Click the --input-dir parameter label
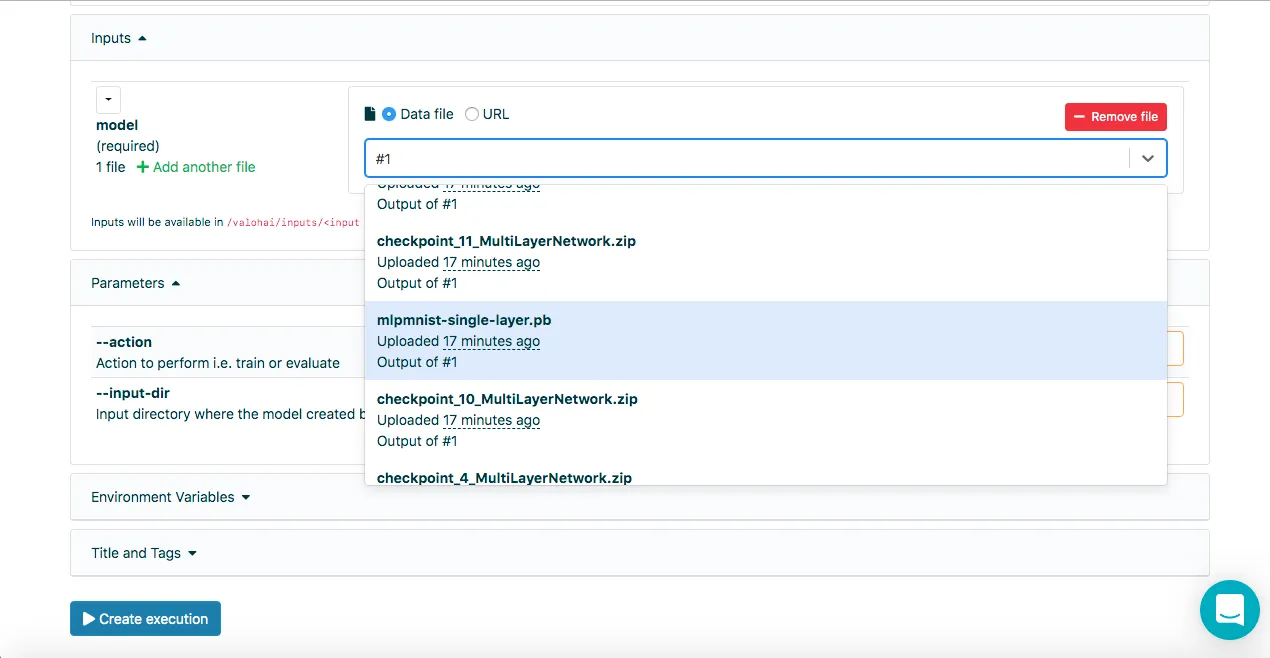This screenshot has width=1270, height=658. click(133, 393)
